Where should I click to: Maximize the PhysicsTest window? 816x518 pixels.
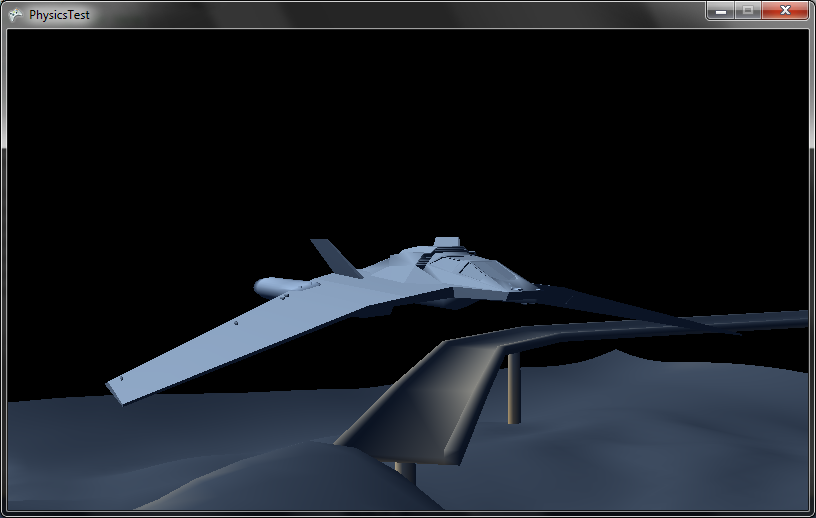pyautogui.click(x=747, y=10)
